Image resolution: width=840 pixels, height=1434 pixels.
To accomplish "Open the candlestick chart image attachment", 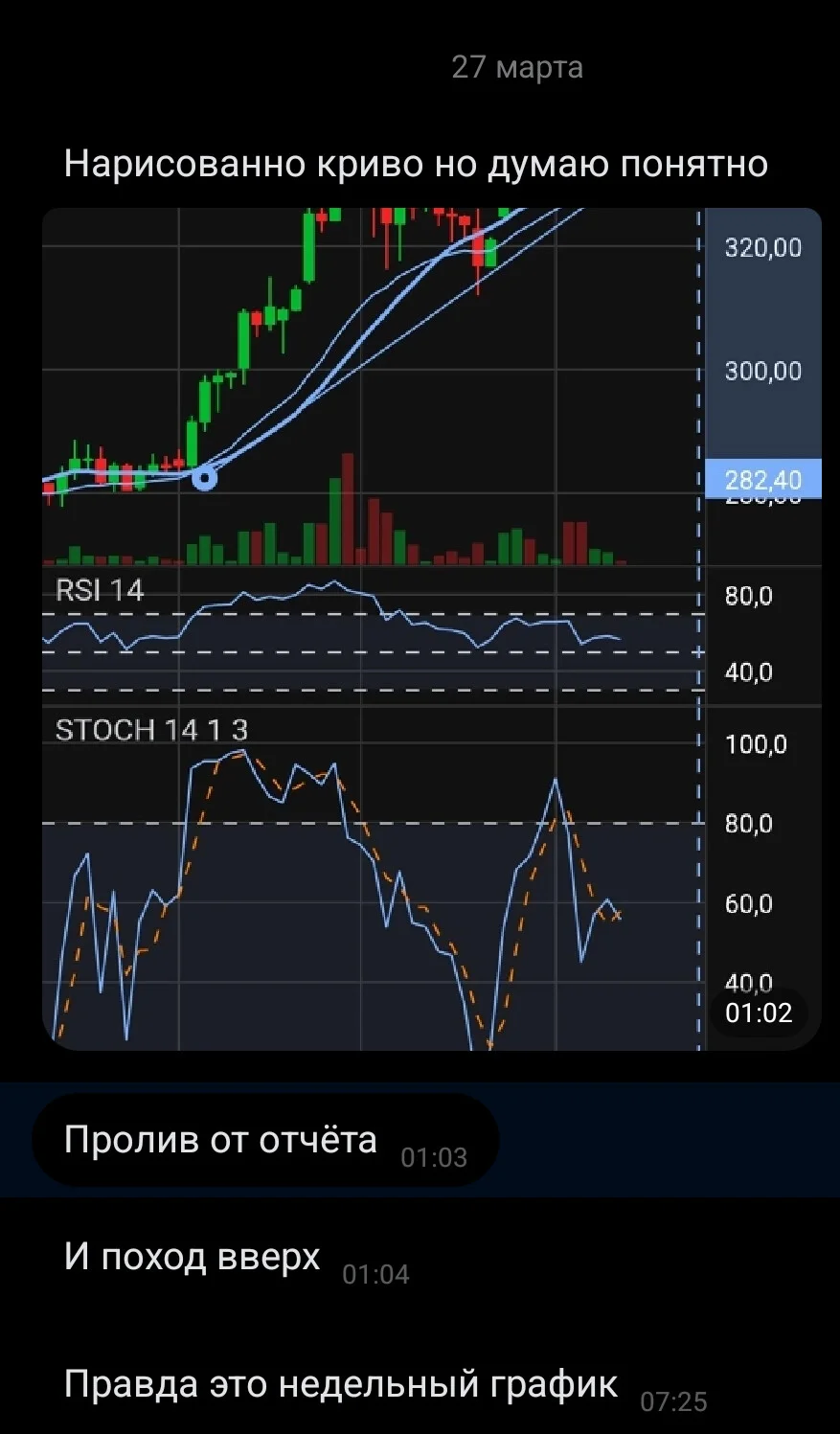I will 431,628.
